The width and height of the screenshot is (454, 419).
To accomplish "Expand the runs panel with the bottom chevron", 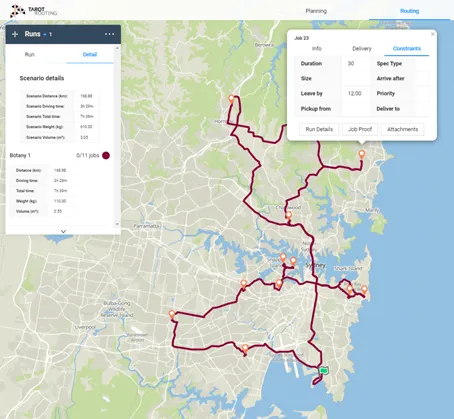I will point(63,231).
